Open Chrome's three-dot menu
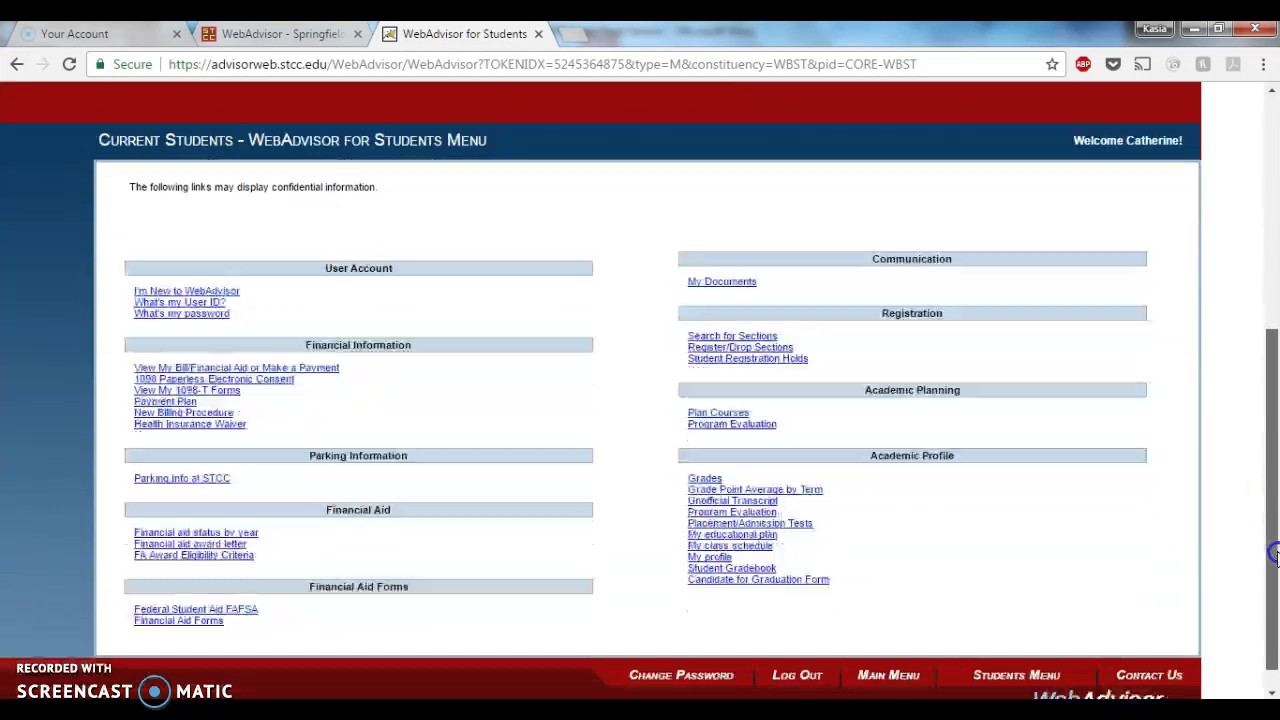 click(1263, 64)
